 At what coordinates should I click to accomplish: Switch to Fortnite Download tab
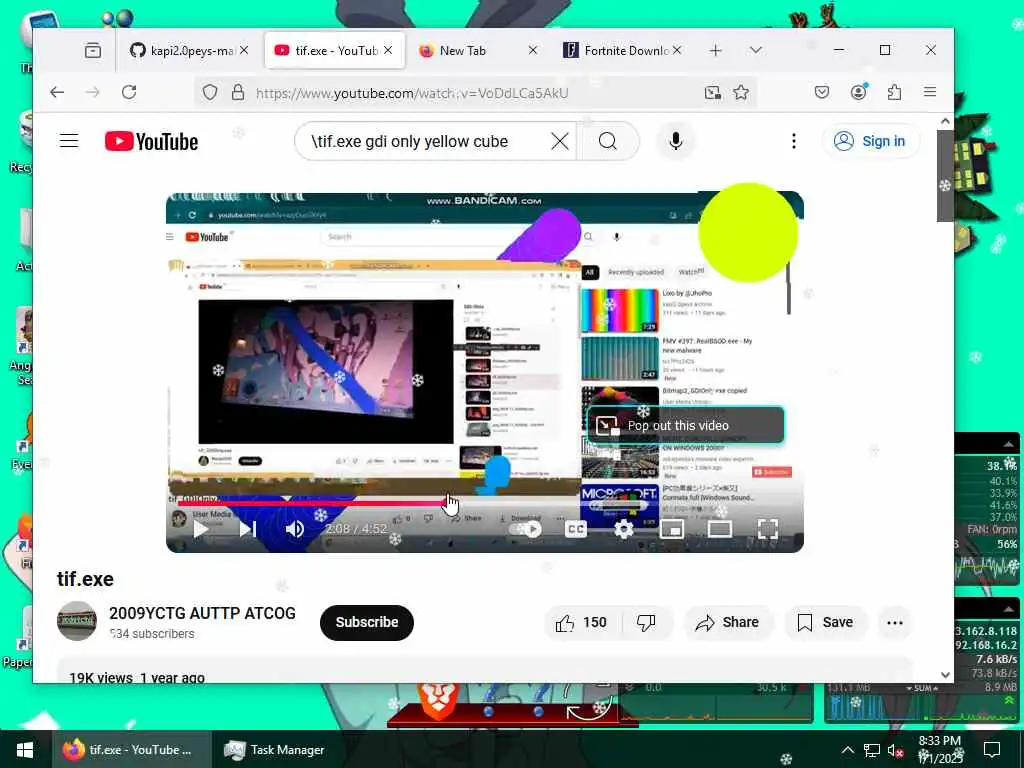pos(617,50)
